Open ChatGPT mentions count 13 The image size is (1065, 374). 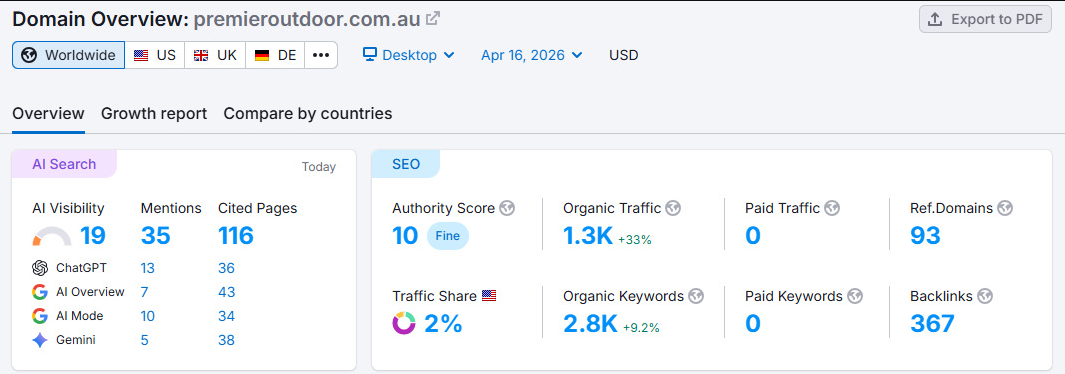click(147, 268)
